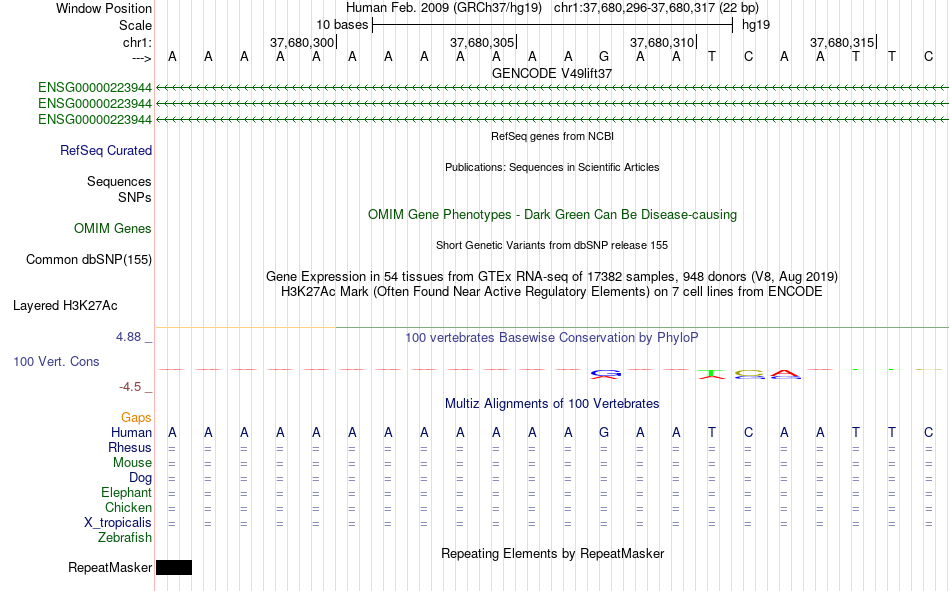Click Repeating Elements by RepeatMasker title
Image resolution: width=950 pixels, height=591 pixels.
[x=552, y=553]
